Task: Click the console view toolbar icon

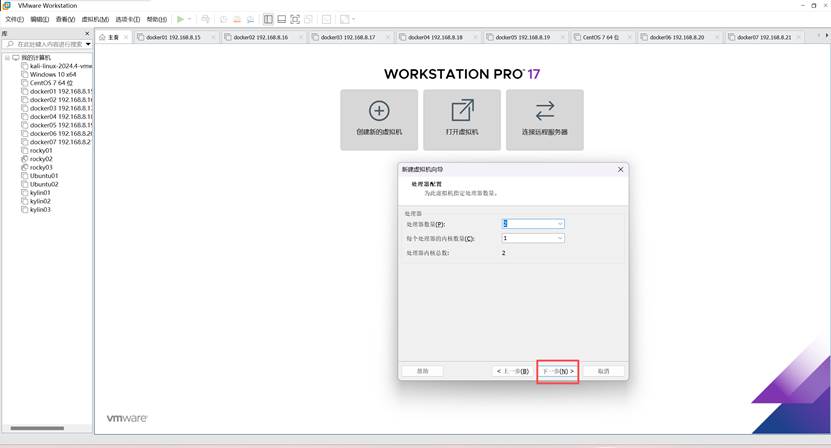Action: coord(326,19)
